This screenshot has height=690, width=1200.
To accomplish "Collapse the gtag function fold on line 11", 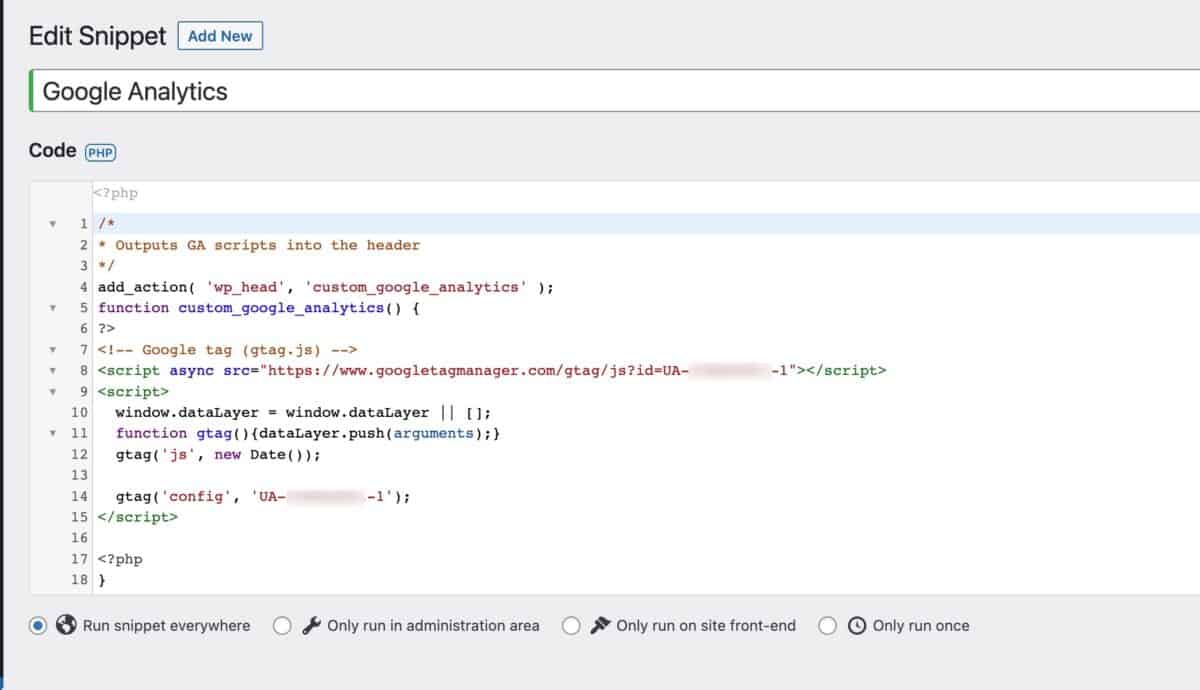I will (54, 433).
